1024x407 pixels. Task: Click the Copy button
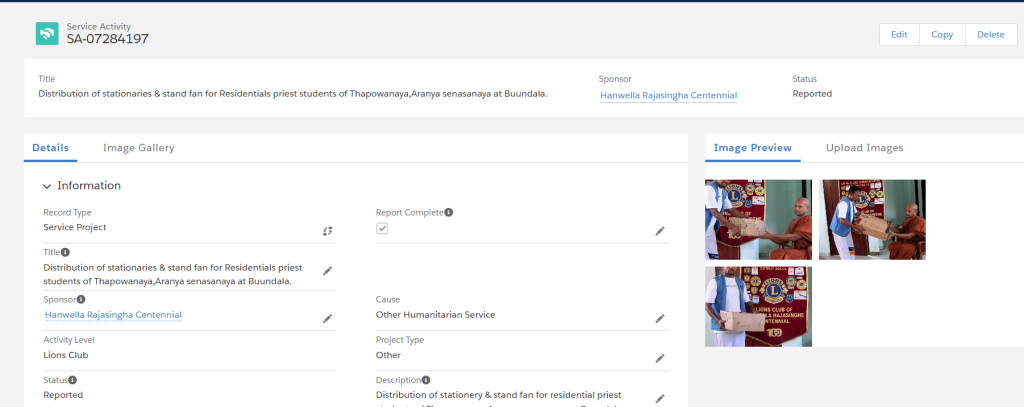pyautogui.click(x=942, y=35)
